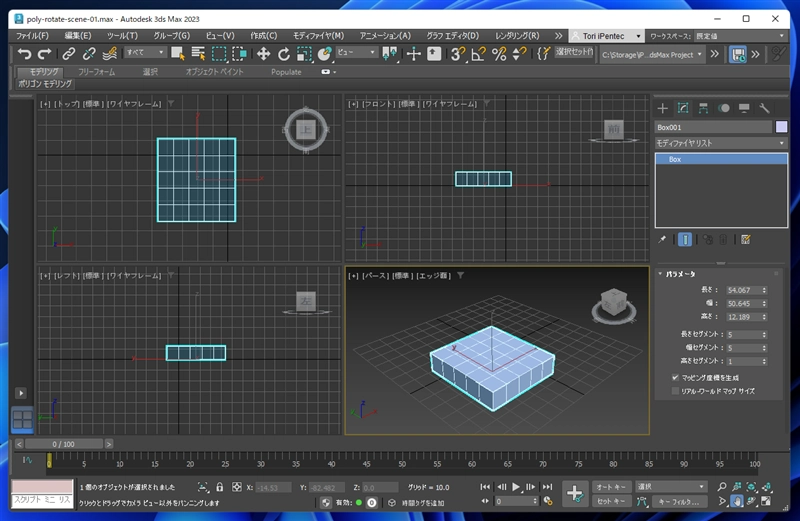Image resolution: width=800 pixels, height=521 pixels.
Task: Click the large Set Keys plus button
Action: [575, 493]
